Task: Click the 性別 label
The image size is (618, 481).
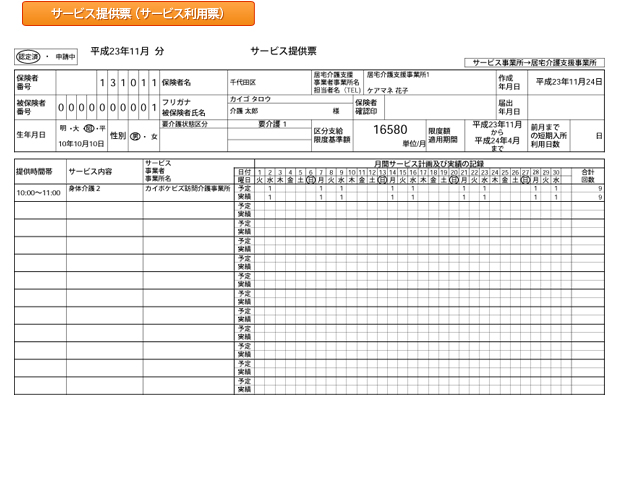Action: 117,136
